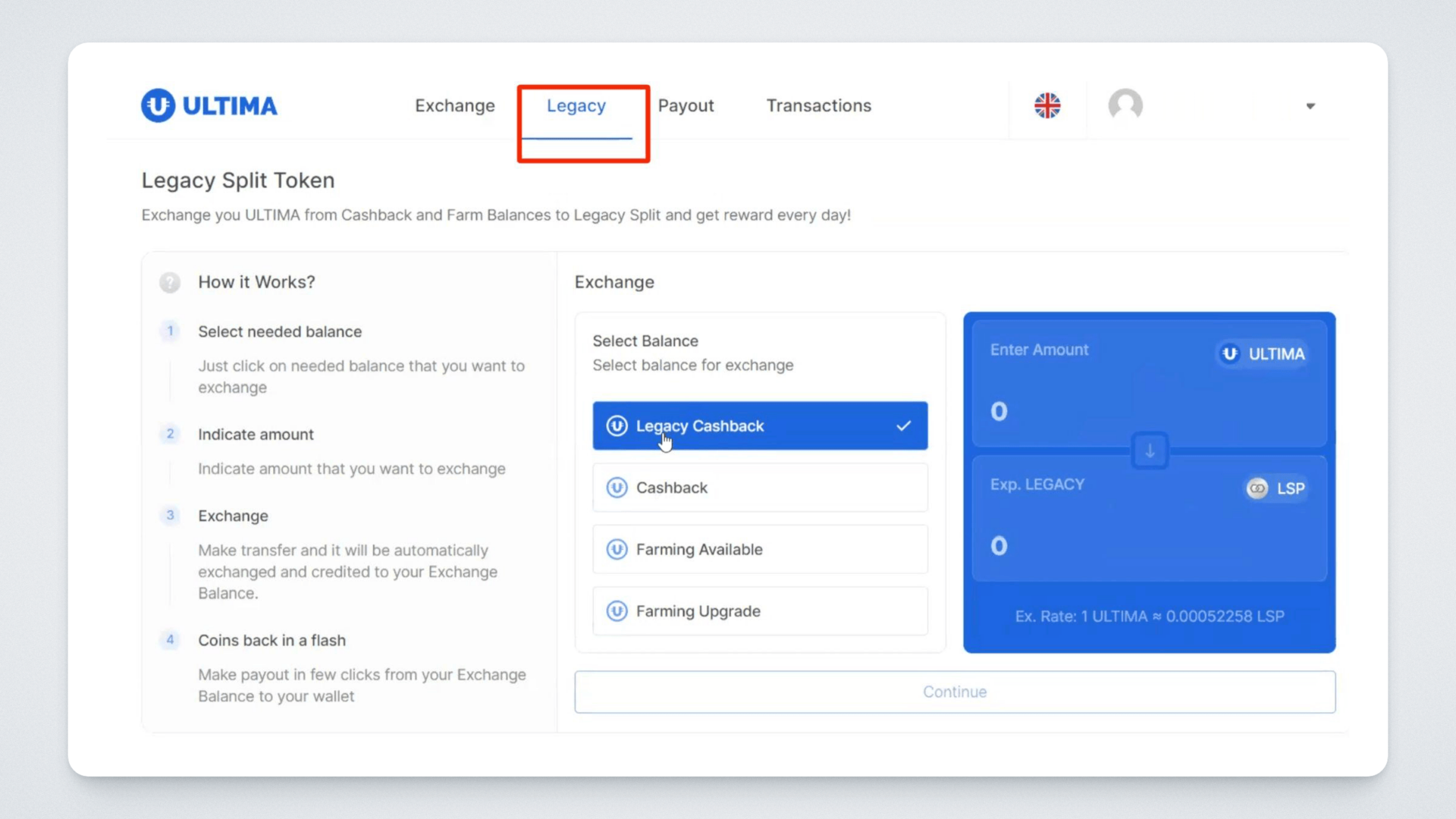The width and height of the screenshot is (1456, 819).
Task: Expand the account dropdown arrow
Action: click(1310, 106)
